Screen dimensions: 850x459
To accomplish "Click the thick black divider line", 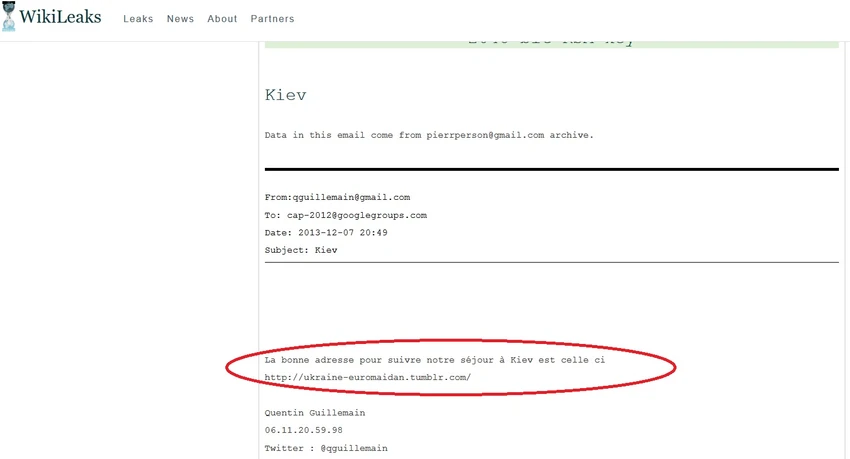I will click(551, 169).
